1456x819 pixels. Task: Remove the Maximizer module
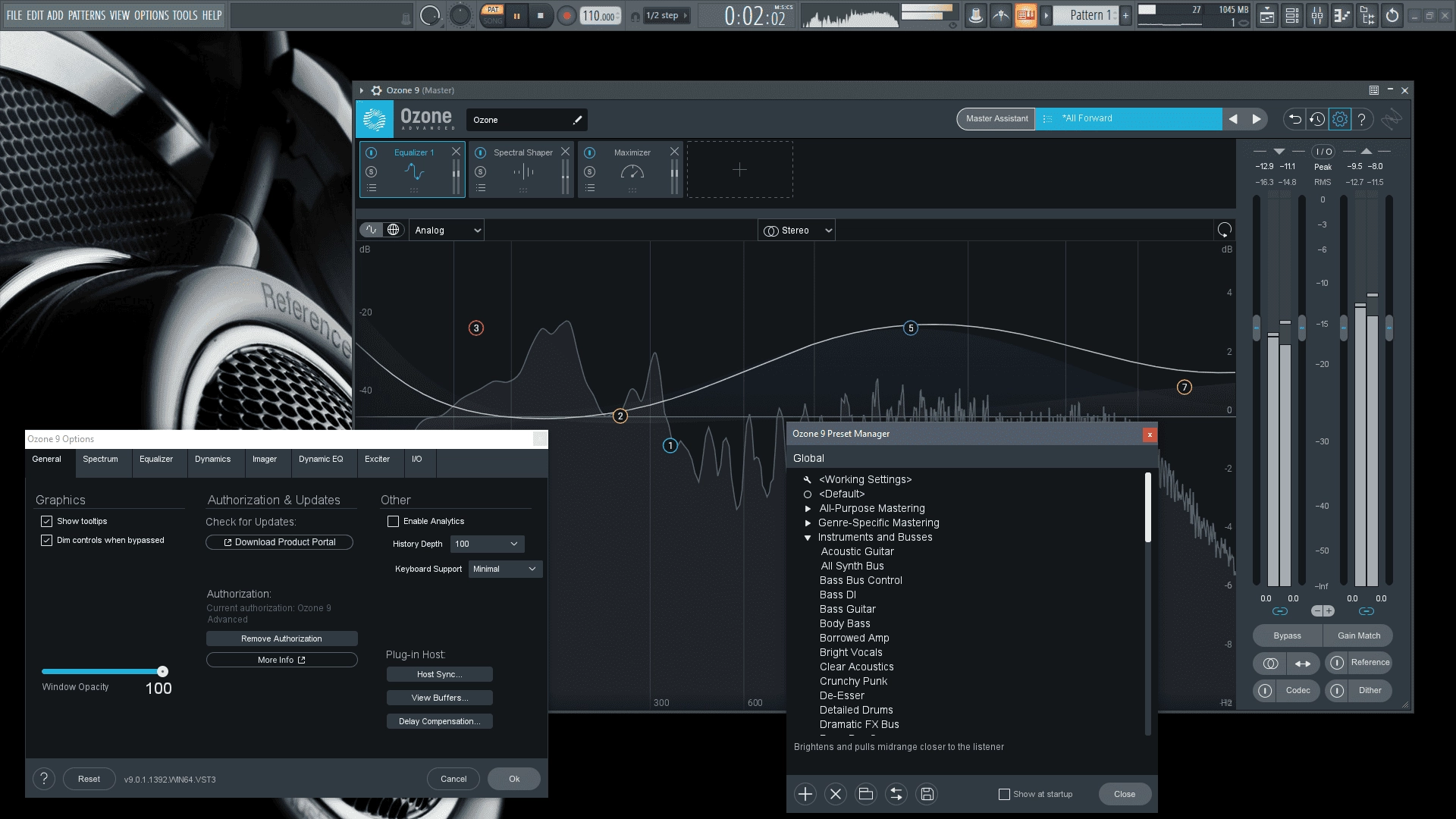click(674, 152)
